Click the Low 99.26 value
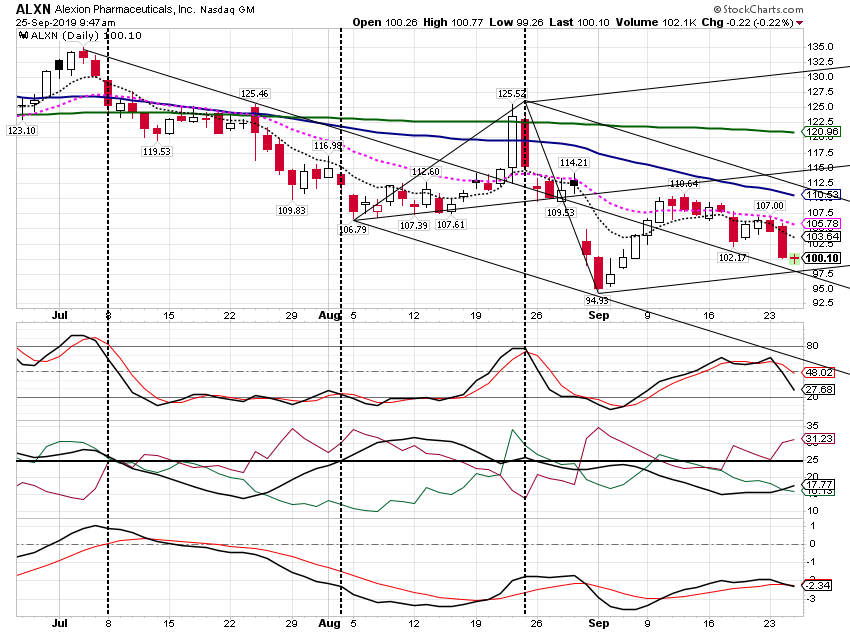The width and height of the screenshot is (850, 633). pyautogui.click(x=516, y=23)
